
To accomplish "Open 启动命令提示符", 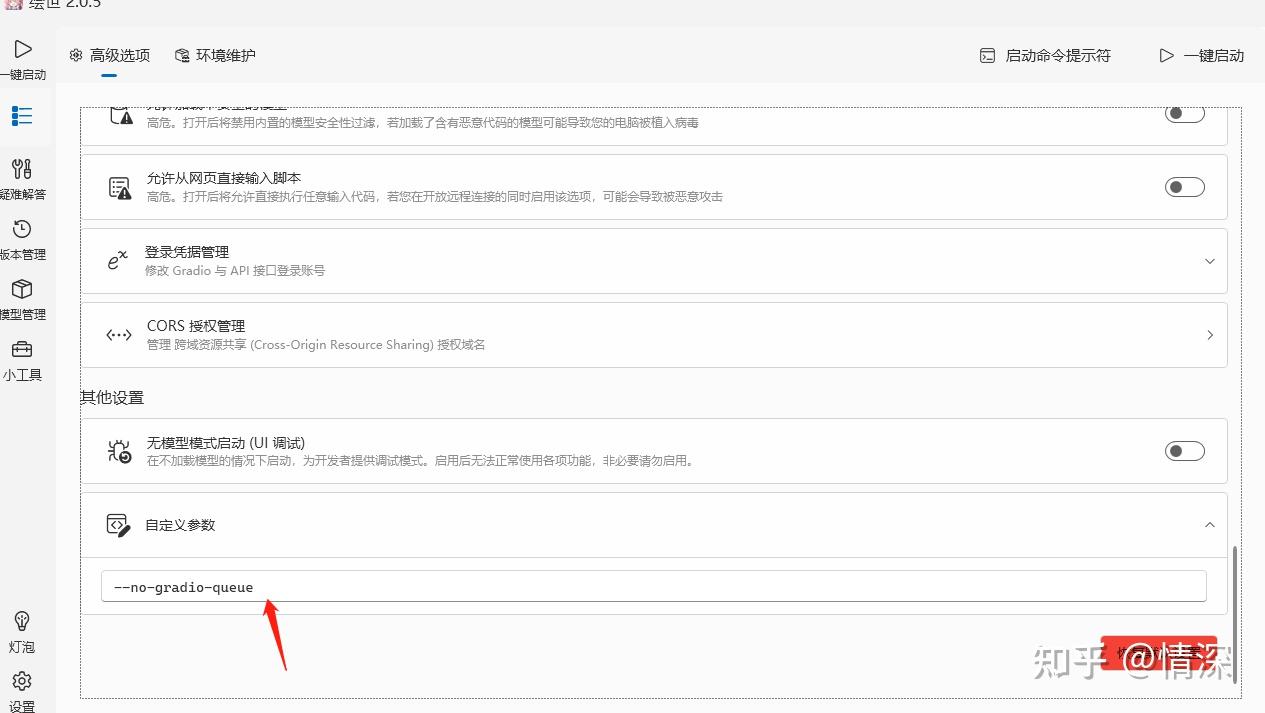I will pyautogui.click(x=1043, y=56).
